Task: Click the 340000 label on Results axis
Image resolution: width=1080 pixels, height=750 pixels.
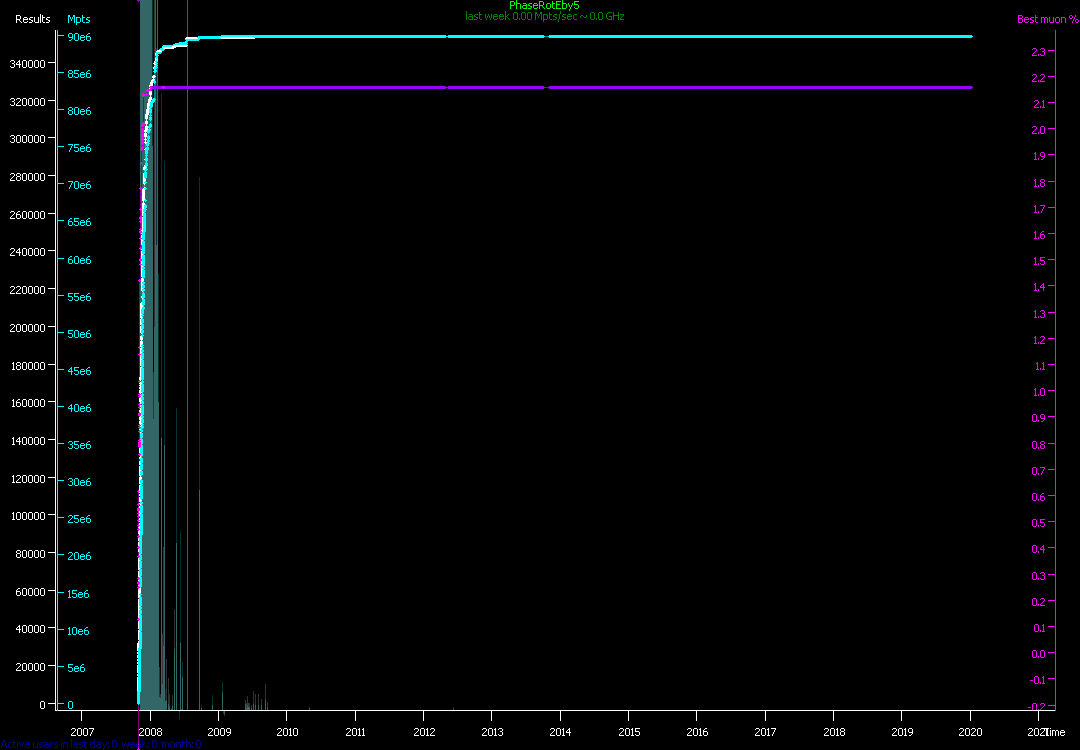Action: 28,63
